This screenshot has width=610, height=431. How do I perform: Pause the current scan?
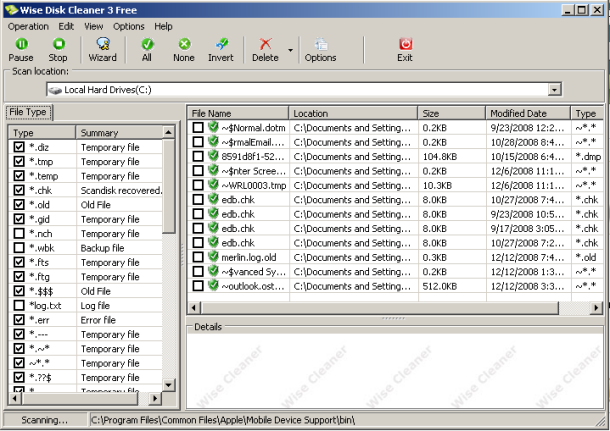pos(21,50)
